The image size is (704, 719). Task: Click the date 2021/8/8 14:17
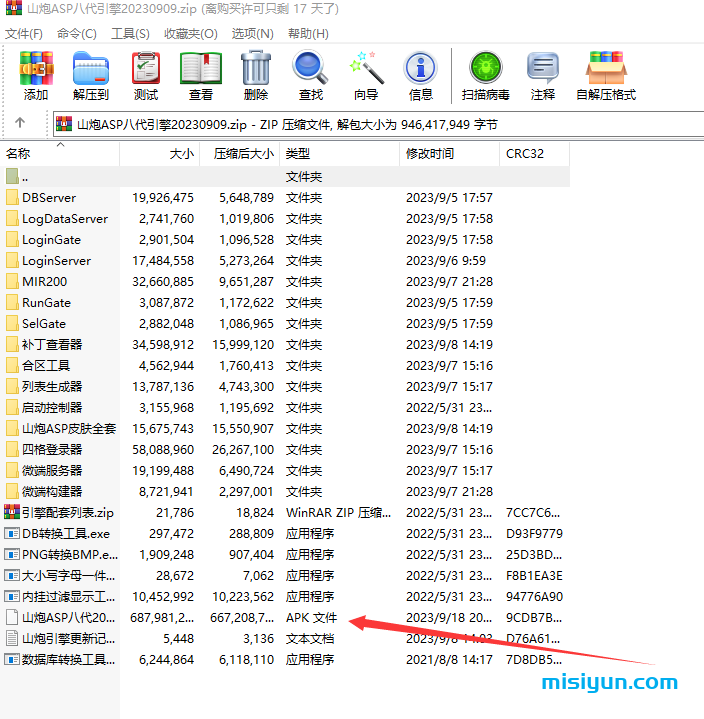[449, 660]
